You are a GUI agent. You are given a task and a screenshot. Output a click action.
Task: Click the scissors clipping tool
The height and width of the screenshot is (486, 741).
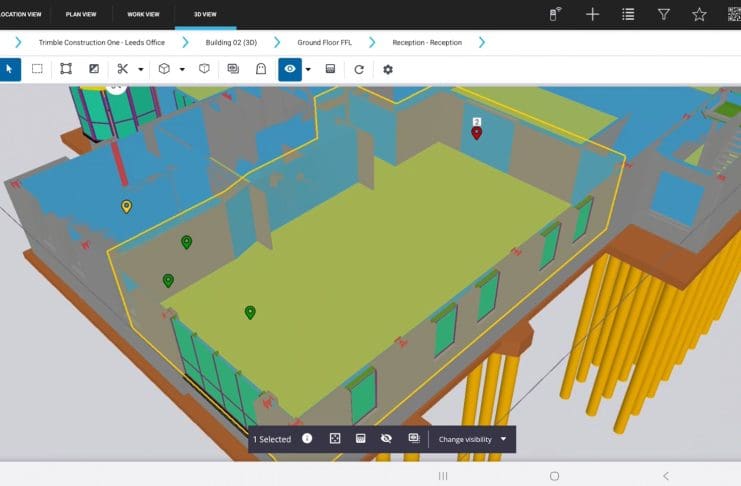(122, 69)
